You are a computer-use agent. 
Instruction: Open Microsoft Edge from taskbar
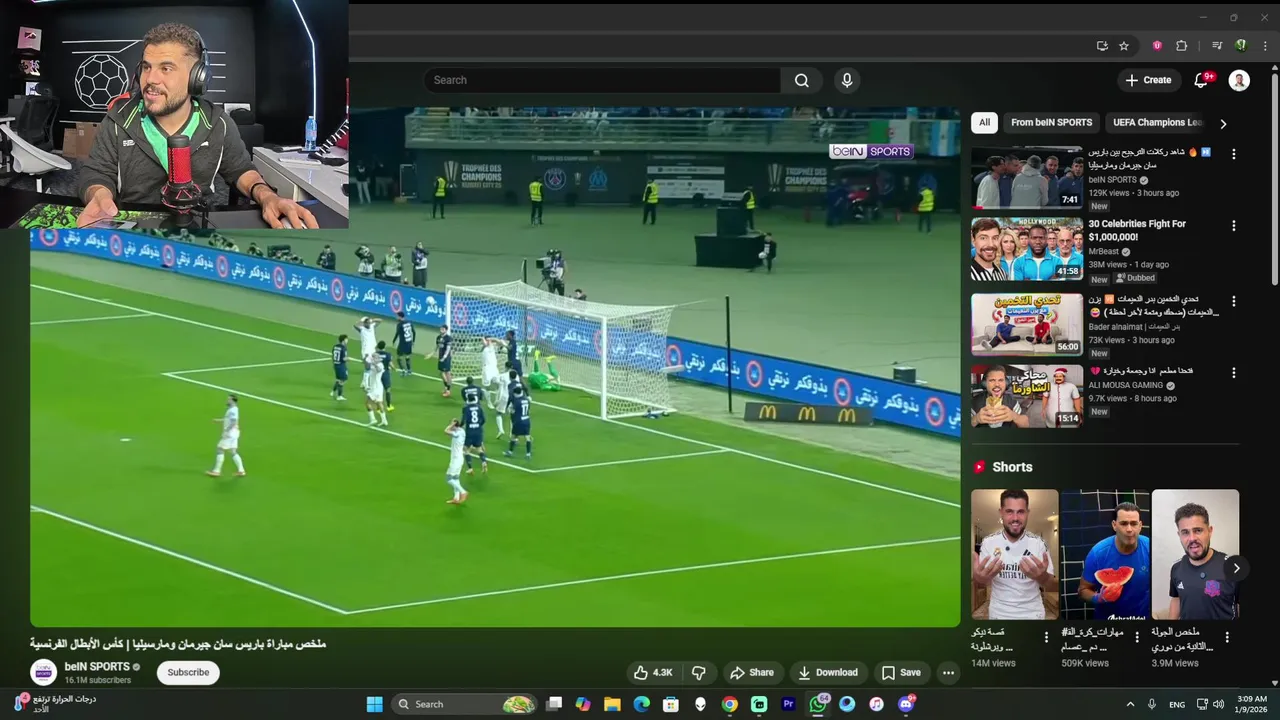point(642,704)
